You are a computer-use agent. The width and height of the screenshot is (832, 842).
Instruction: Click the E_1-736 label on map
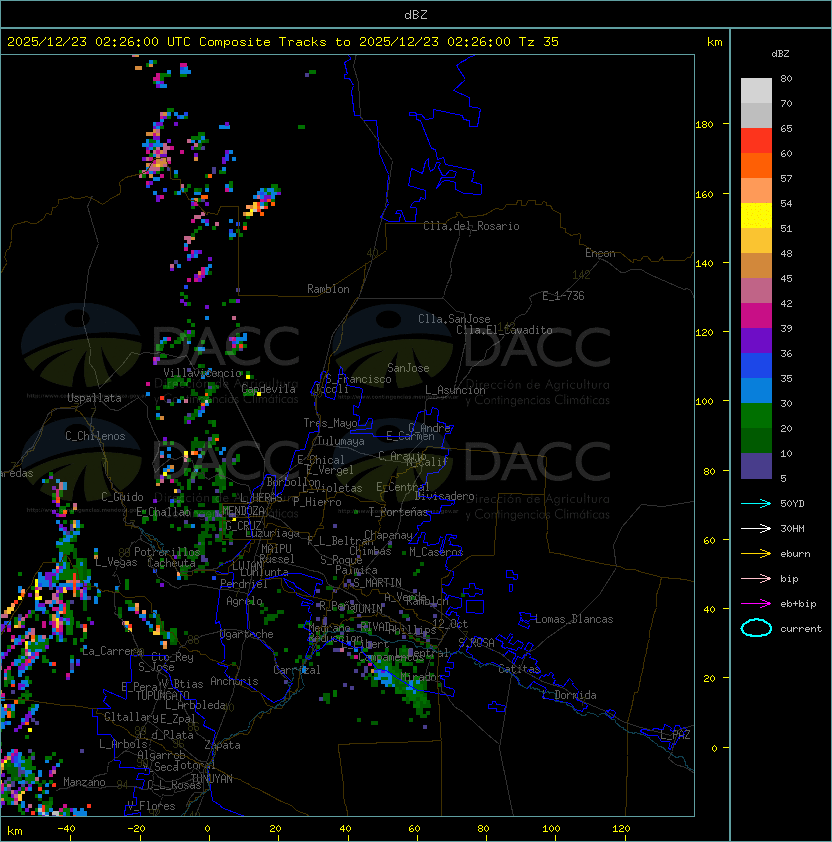pos(563,296)
